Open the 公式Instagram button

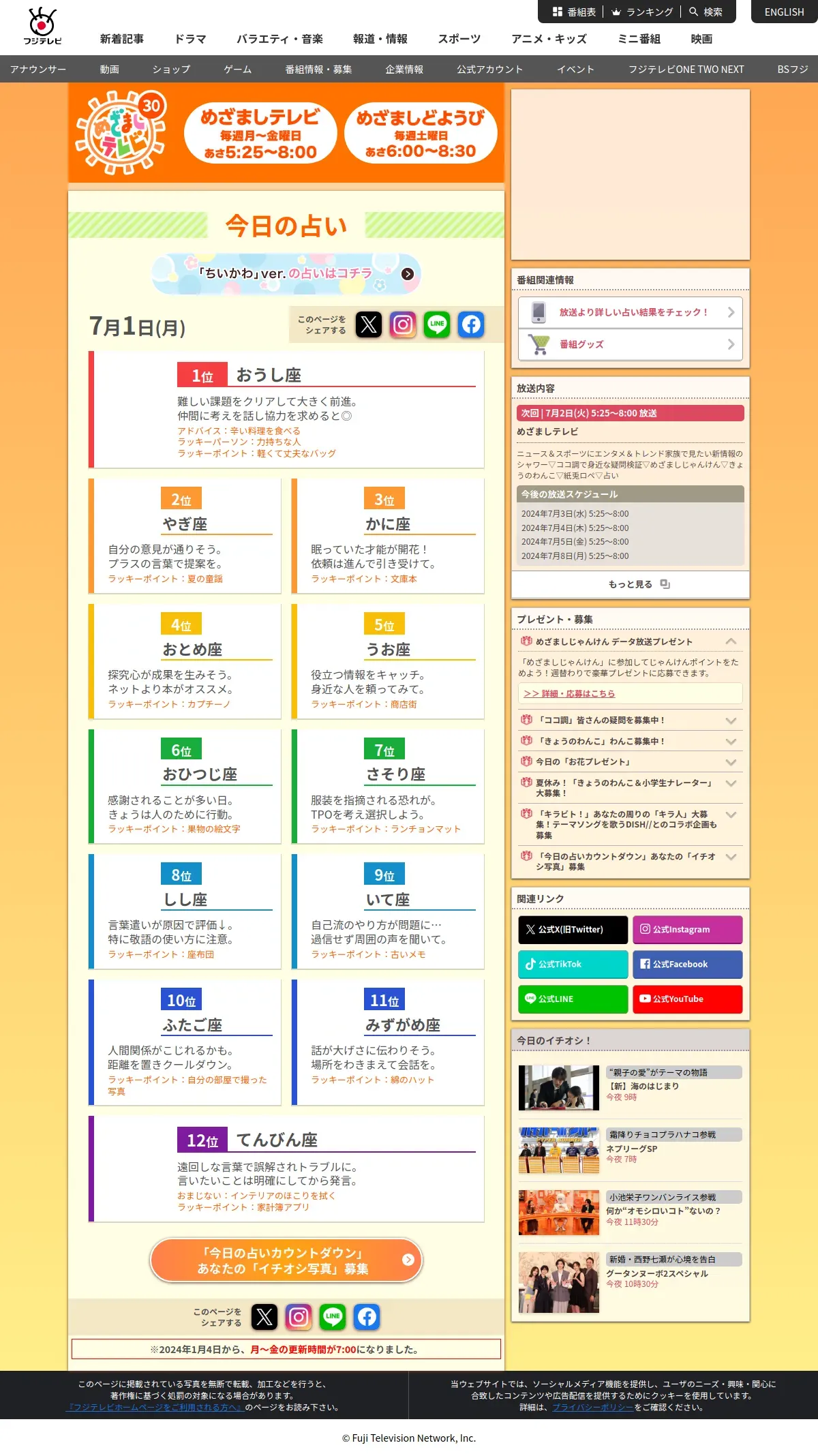tap(687, 930)
